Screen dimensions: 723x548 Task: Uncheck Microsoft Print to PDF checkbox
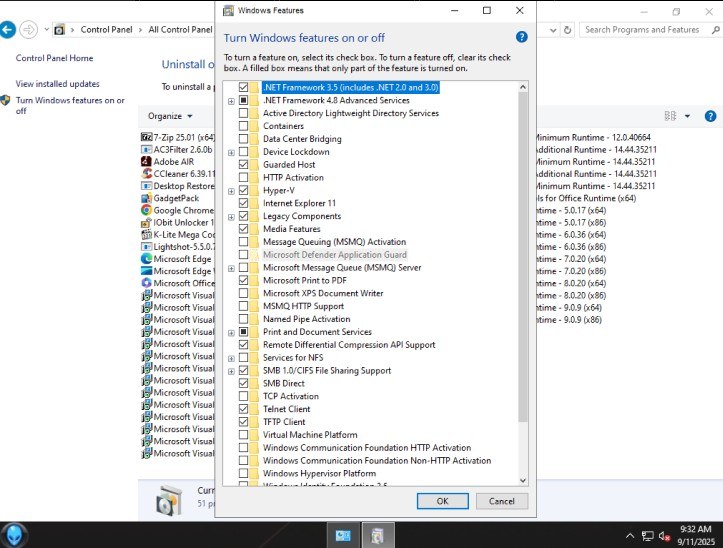click(243, 280)
